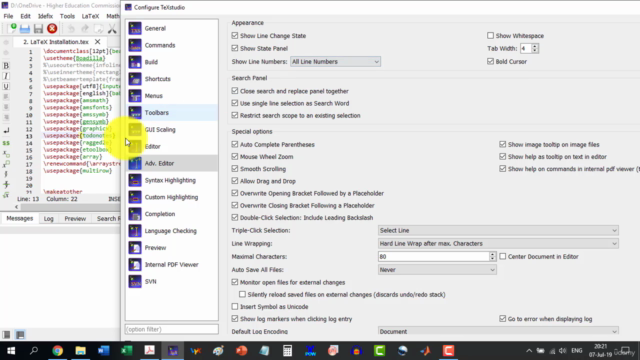Open File Explorer from the taskbar

80,351
